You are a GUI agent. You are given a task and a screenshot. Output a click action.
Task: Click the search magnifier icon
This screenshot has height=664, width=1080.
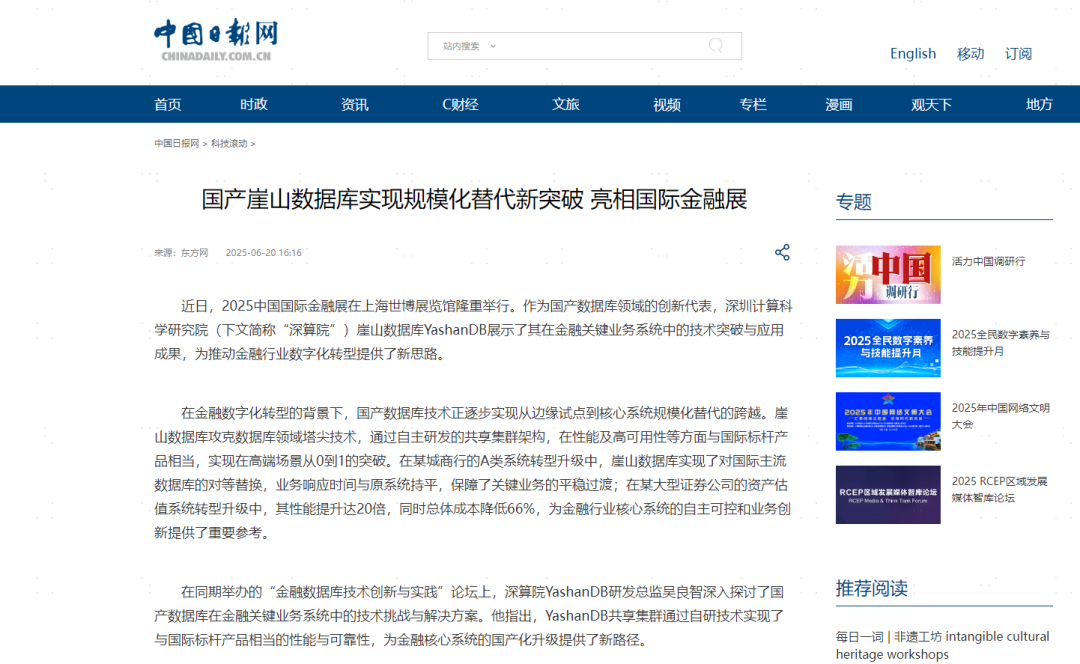tap(716, 45)
